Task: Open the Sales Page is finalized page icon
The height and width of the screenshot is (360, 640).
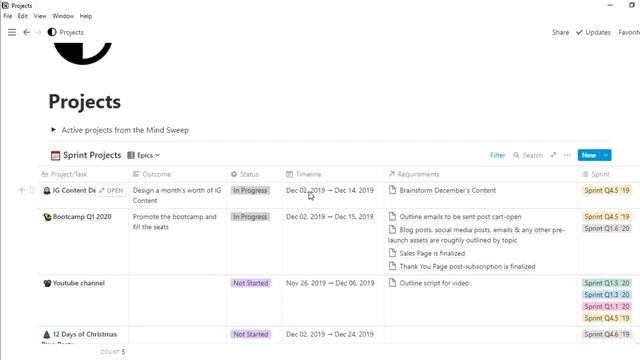Action: coord(392,253)
